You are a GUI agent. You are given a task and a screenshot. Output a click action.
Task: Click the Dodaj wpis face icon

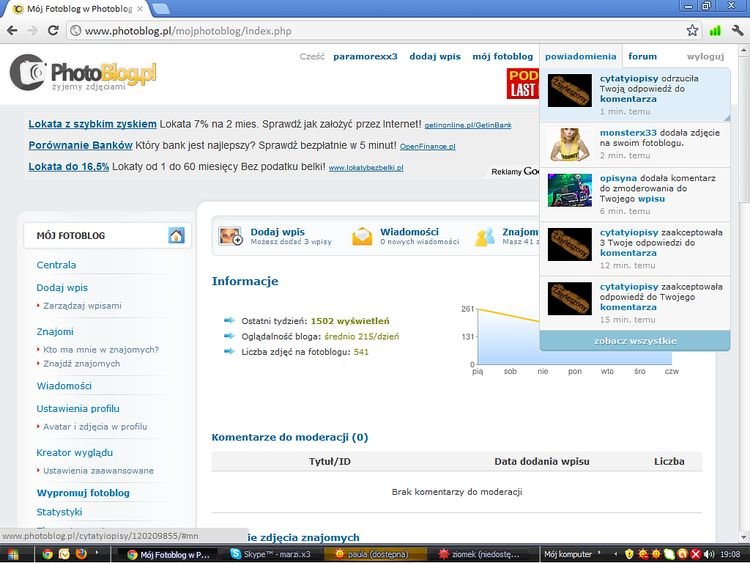click(x=231, y=236)
